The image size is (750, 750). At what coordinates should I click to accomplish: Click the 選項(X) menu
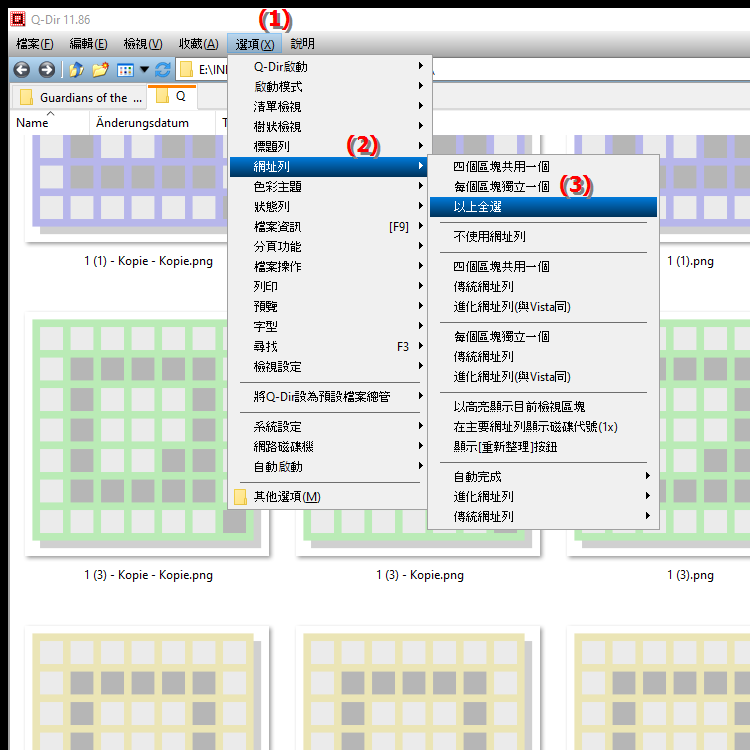coord(254,44)
